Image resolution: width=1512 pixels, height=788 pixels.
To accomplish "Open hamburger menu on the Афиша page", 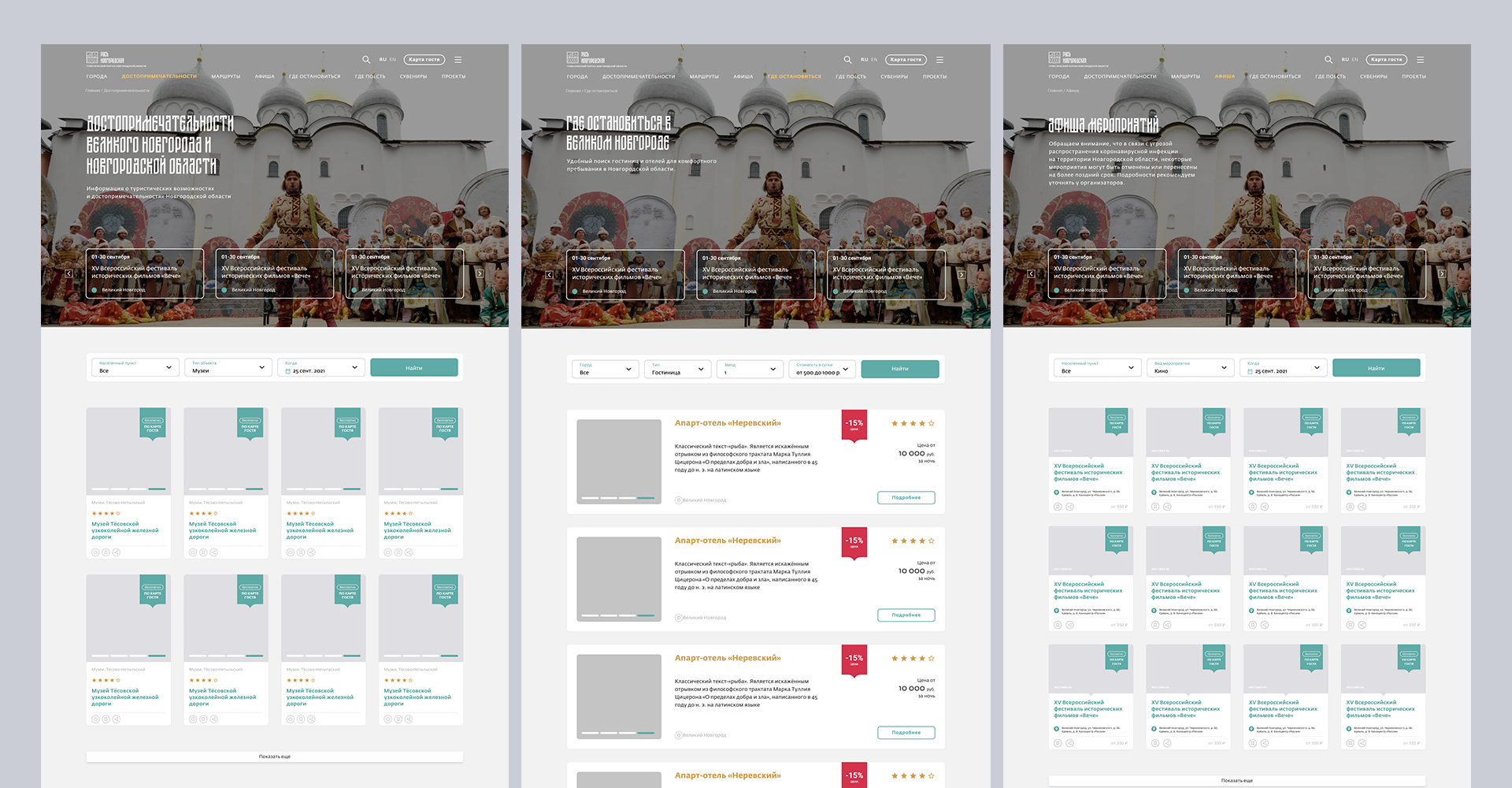I will coord(1421,60).
